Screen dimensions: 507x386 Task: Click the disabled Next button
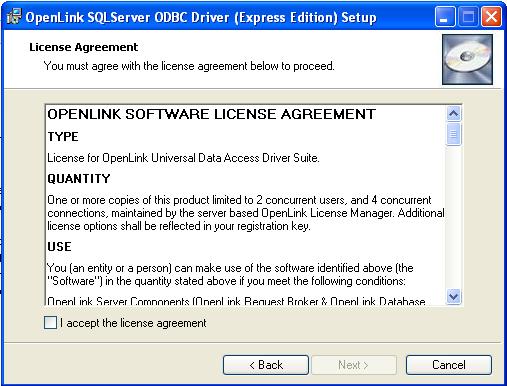353,365
